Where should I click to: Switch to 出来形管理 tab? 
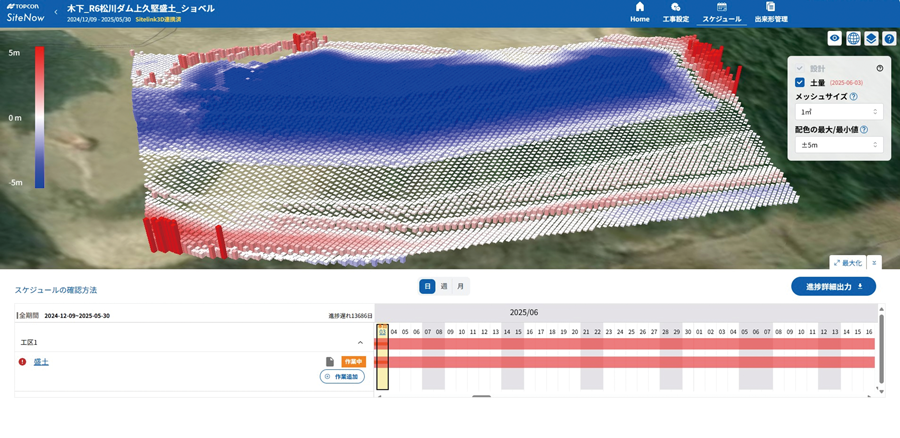point(770,13)
